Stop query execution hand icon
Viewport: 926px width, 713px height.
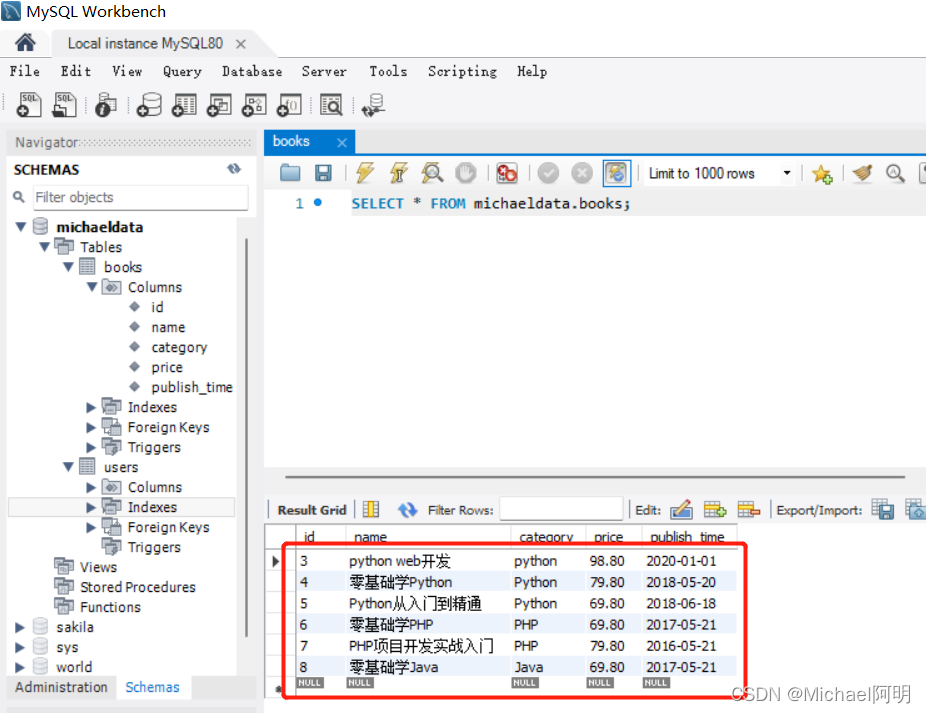pos(465,173)
